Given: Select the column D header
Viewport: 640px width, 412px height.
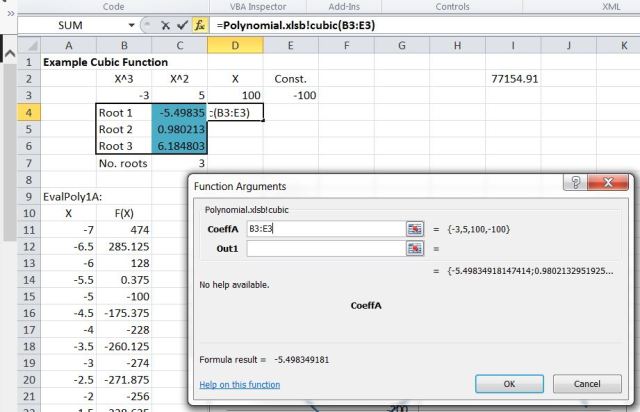Looking at the screenshot, I should 235,46.
